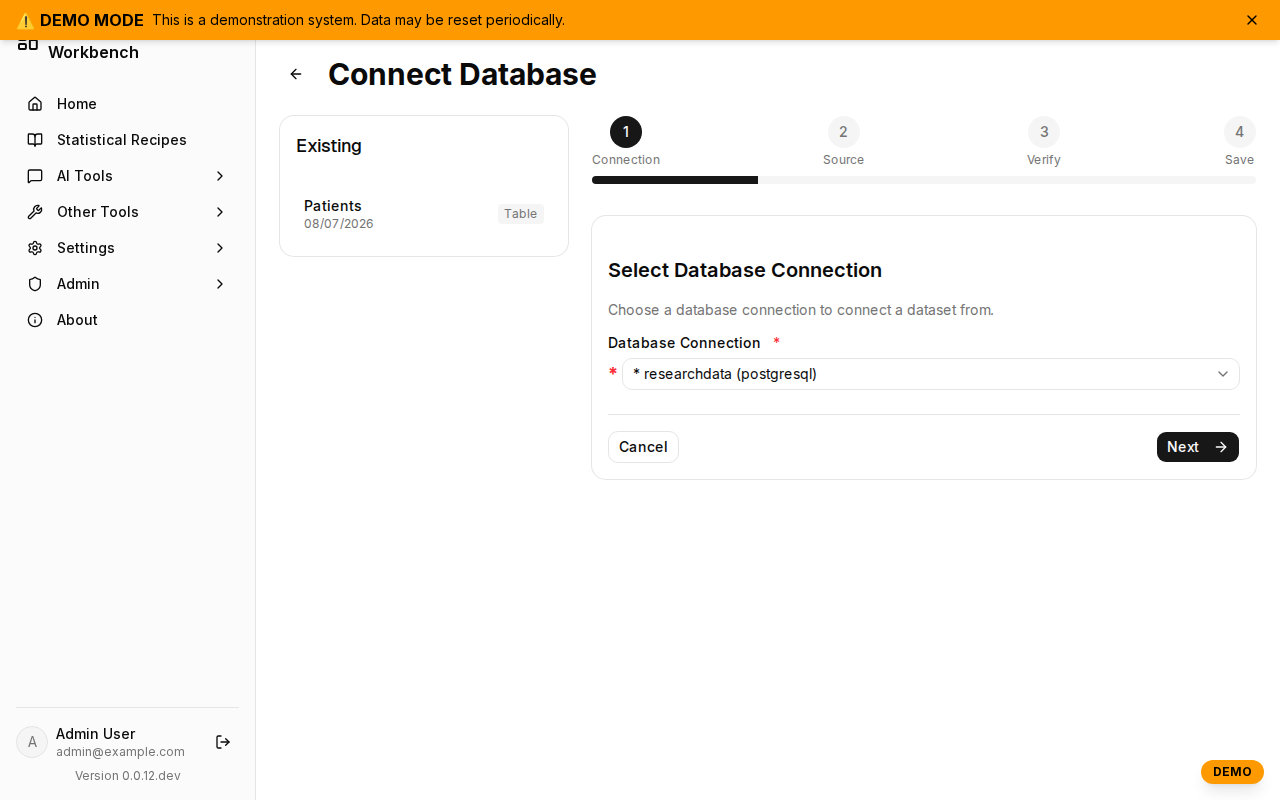Click the Admin shield icon

35,284
